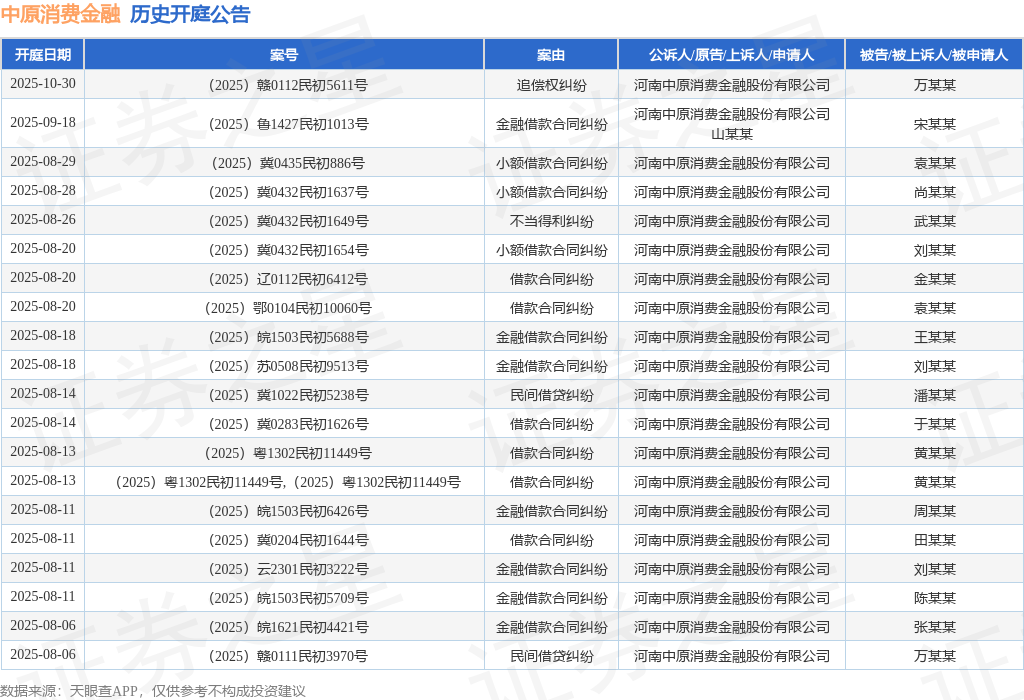
Task: Click defendant 万某某 in the 2025-10-30 row
Action: click(x=935, y=85)
